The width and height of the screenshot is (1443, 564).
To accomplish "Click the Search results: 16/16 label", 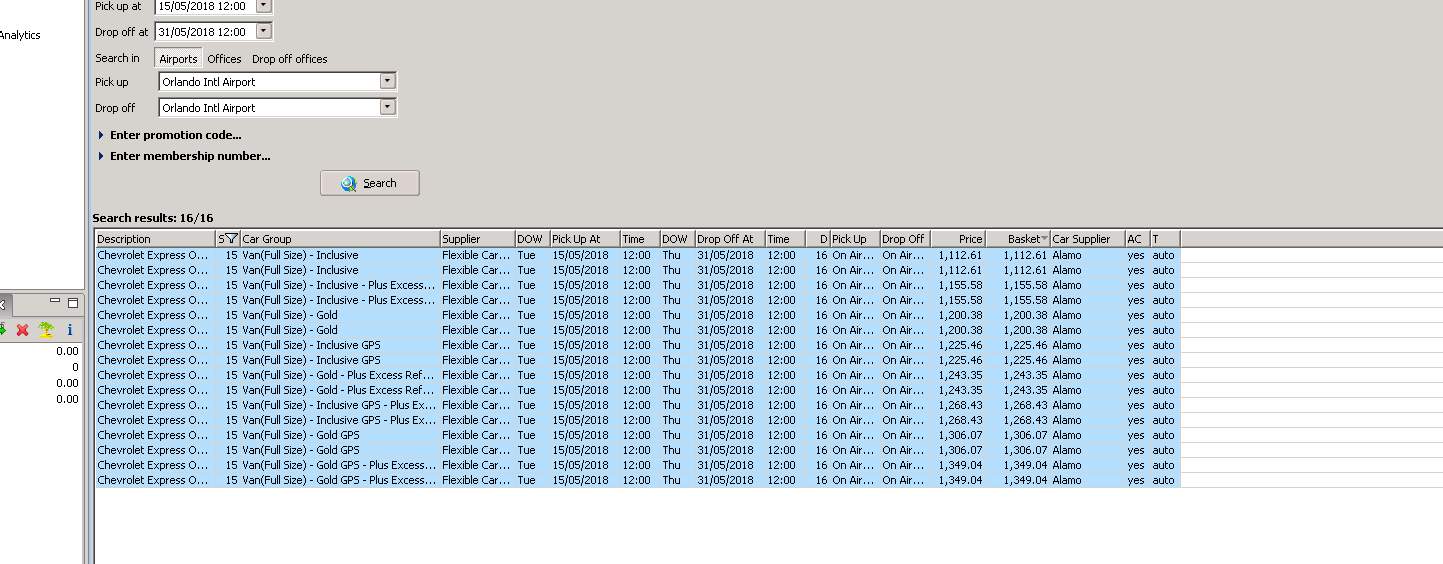I will pyautogui.click(x=152, y=218).
